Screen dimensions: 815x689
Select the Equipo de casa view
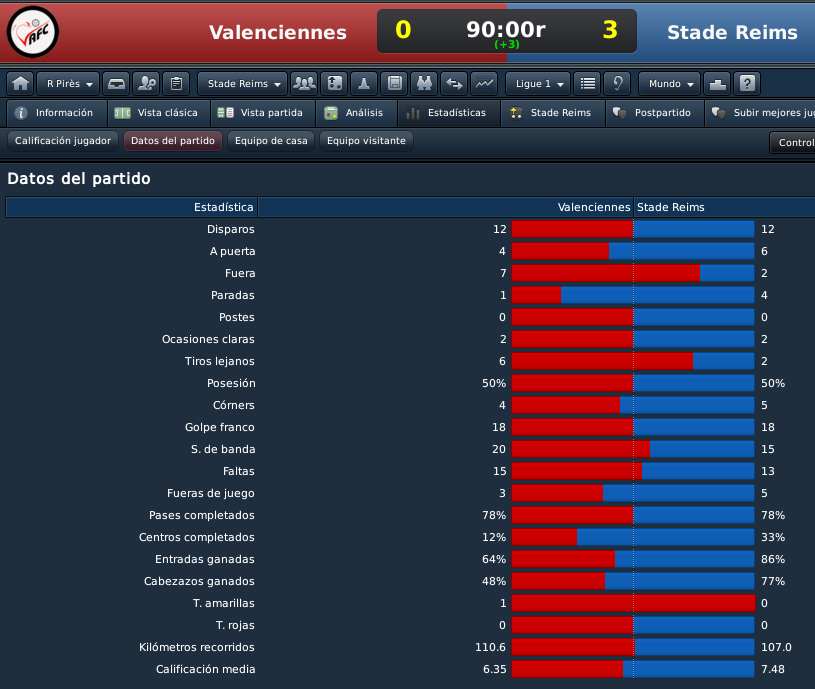pyautogui.click(x=271, y=141)
